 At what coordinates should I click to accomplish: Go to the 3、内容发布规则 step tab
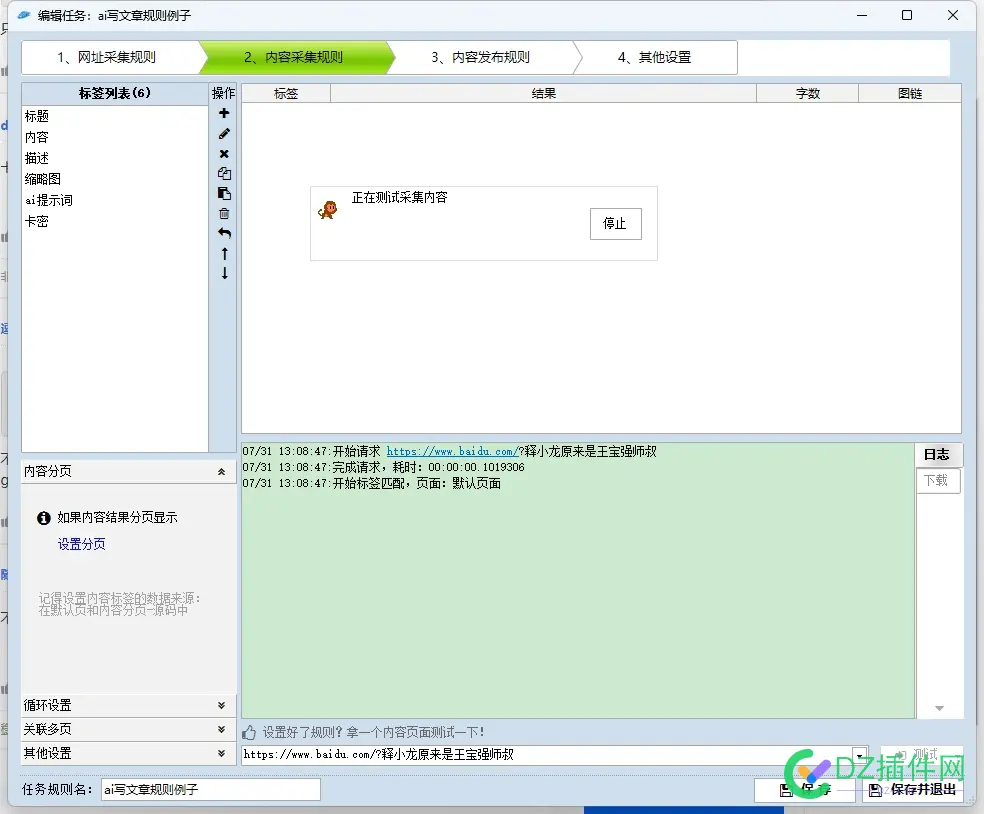[481, 58]
